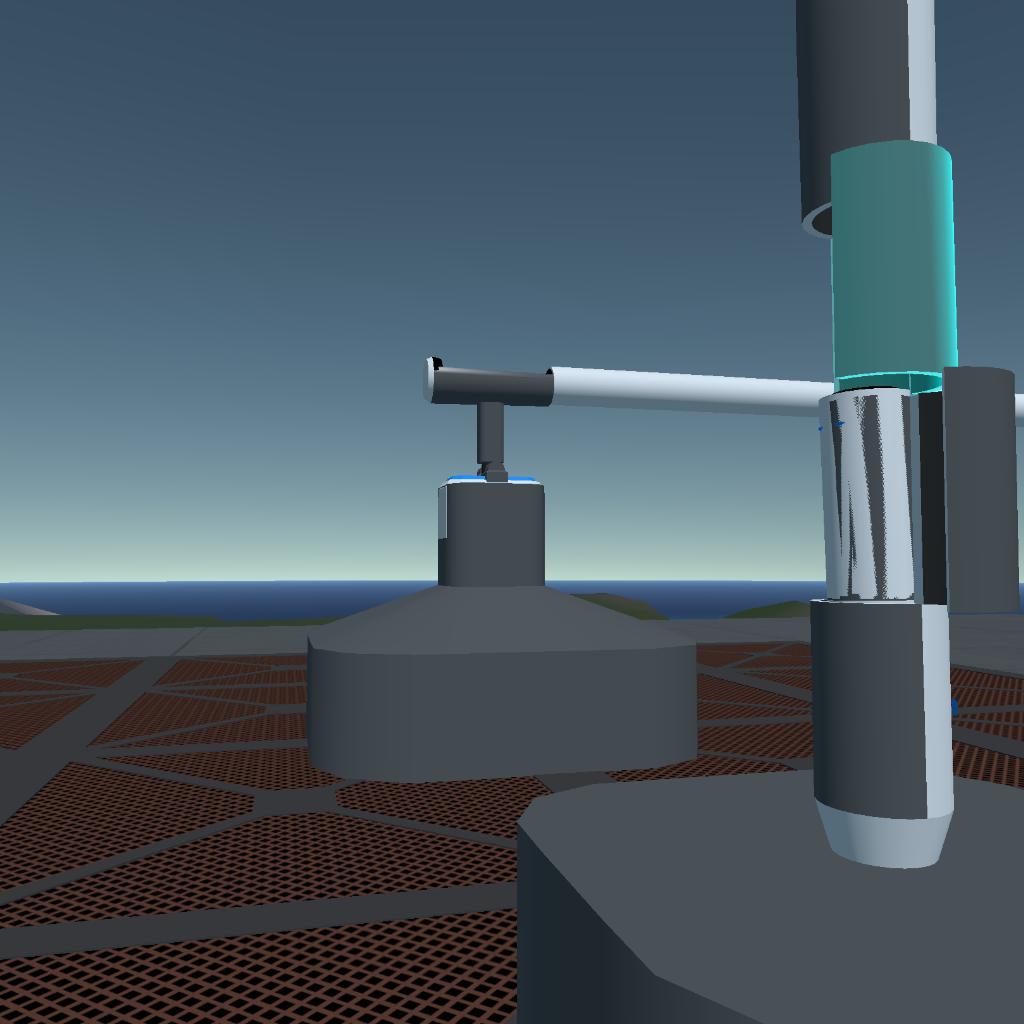Select the translucent teal cylinder on the tower

892,260
